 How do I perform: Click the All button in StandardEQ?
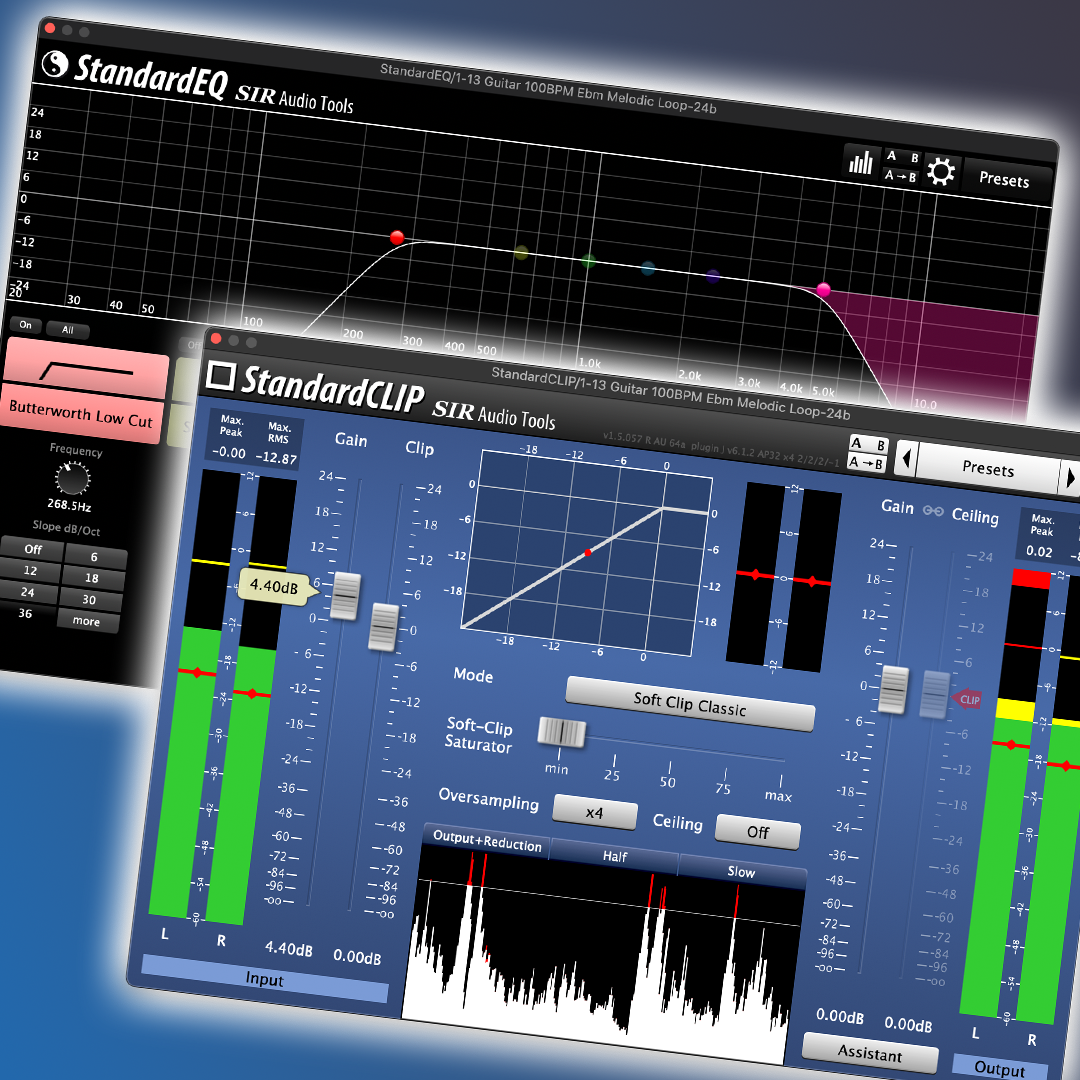coord(68,330)
